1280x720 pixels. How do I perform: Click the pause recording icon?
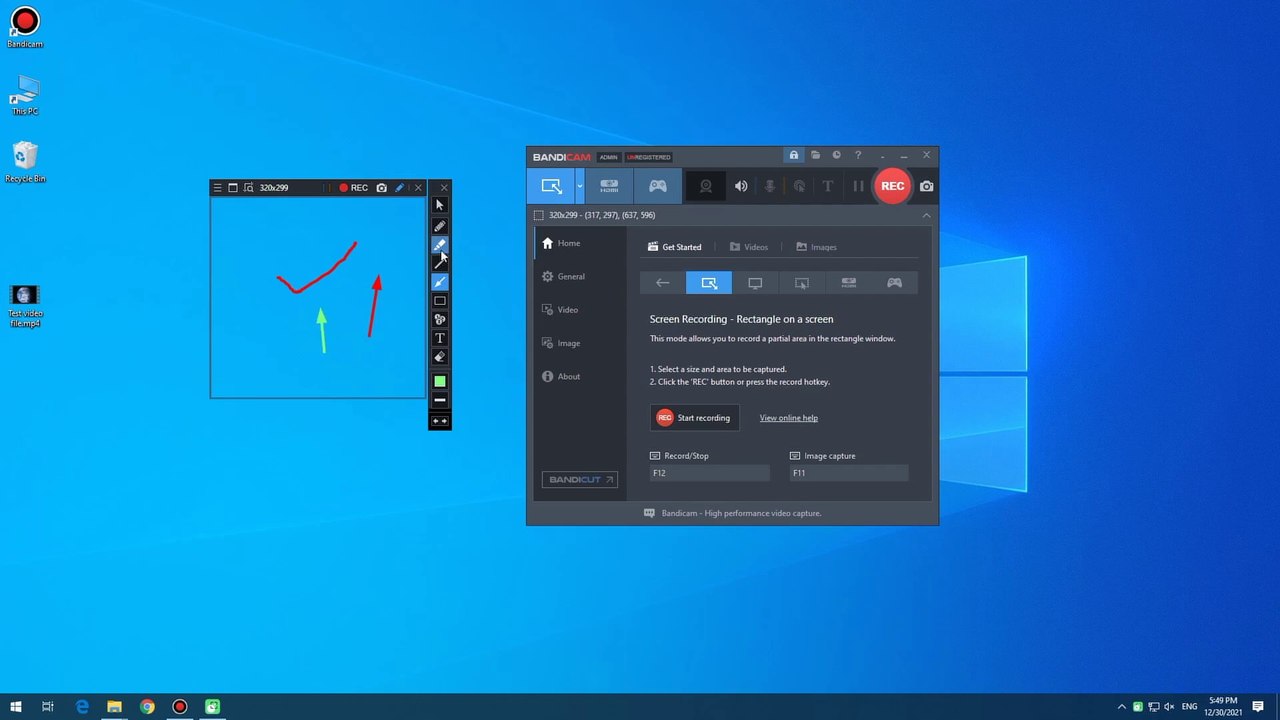tap(857, 186)
